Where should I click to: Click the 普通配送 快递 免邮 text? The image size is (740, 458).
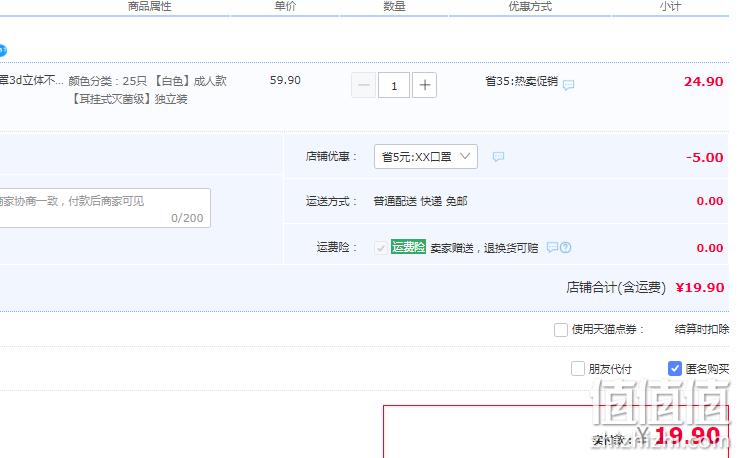click(x=420, y=201)
